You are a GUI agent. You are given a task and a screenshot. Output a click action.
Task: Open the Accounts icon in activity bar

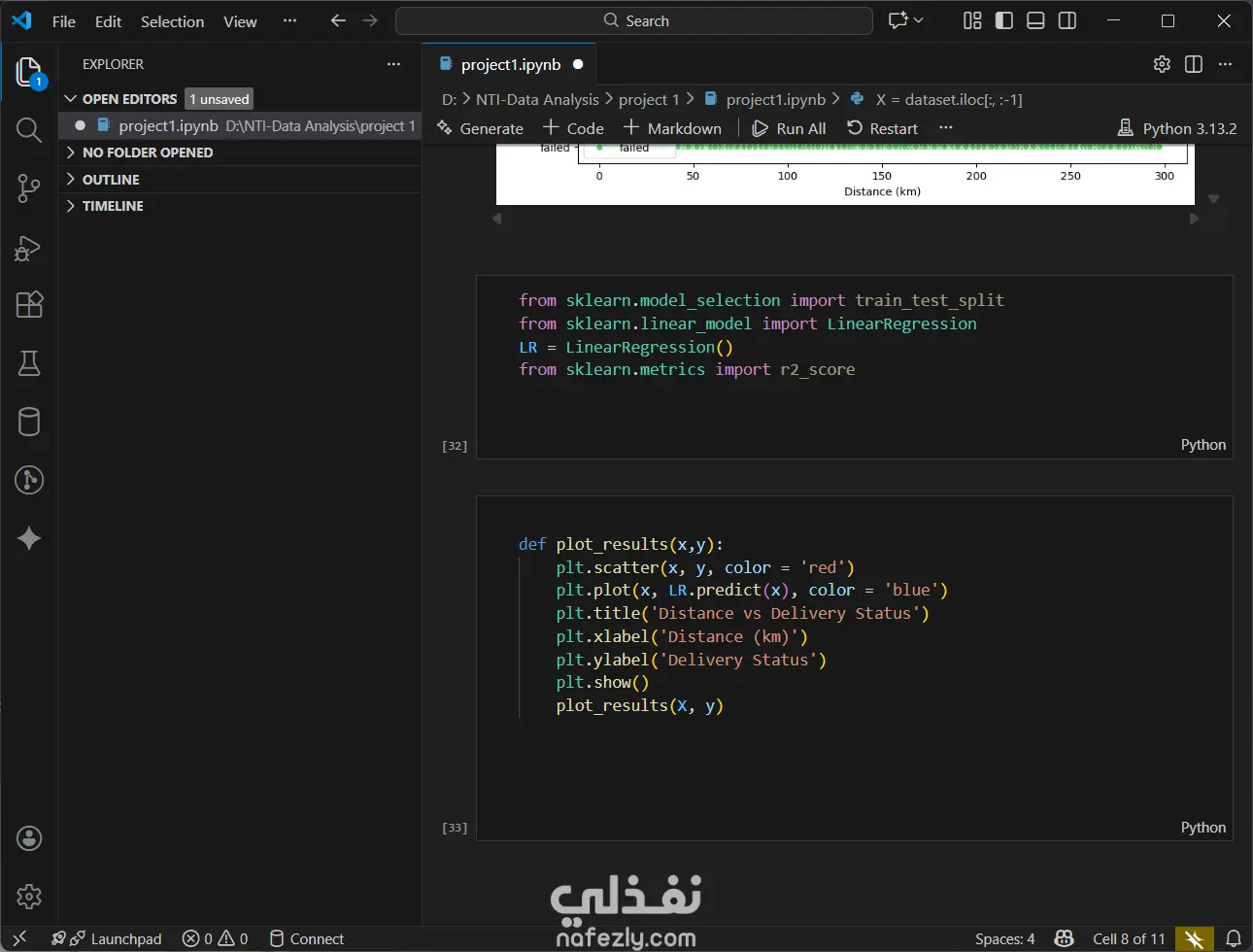click(x=29, y=838)
